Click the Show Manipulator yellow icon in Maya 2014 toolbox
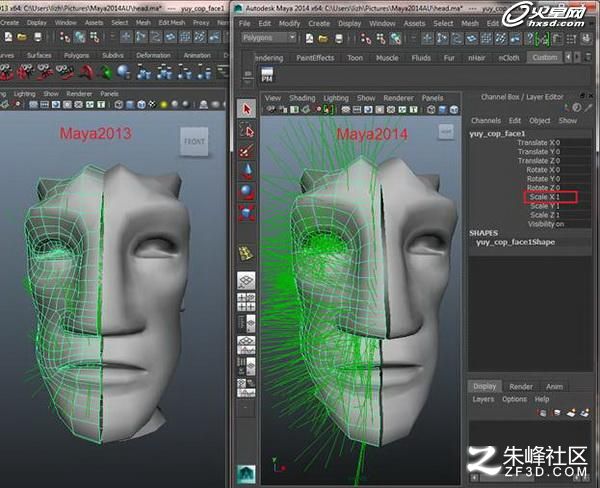The height and width of the screenshot is (488, 600). [246, 253]
